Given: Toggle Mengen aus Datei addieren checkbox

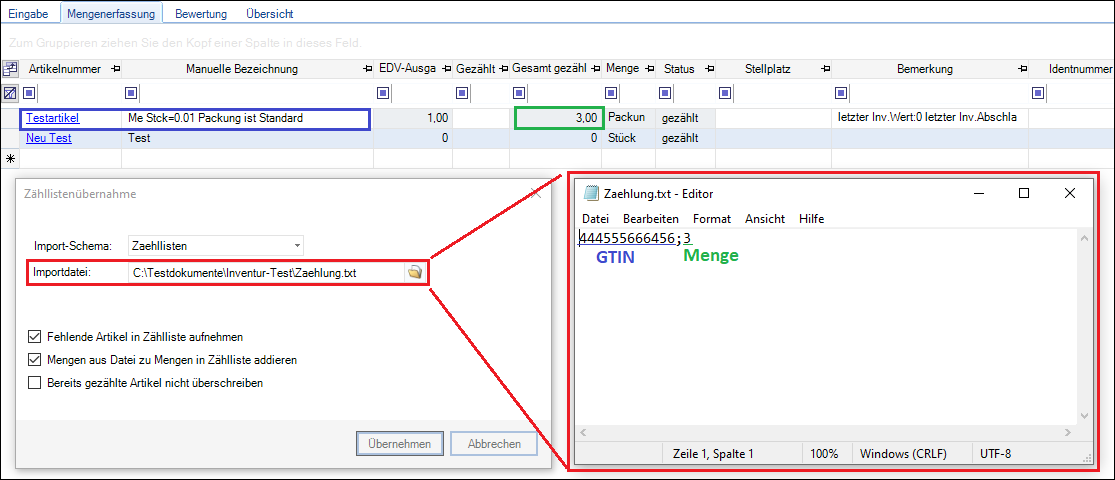Looking at the screenshot, I should pyautogui.click(x=36, y=360).
